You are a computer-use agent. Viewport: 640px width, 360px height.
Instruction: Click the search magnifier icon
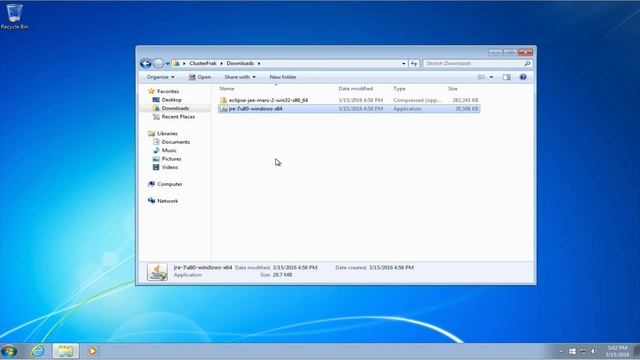tap(527, 64)
